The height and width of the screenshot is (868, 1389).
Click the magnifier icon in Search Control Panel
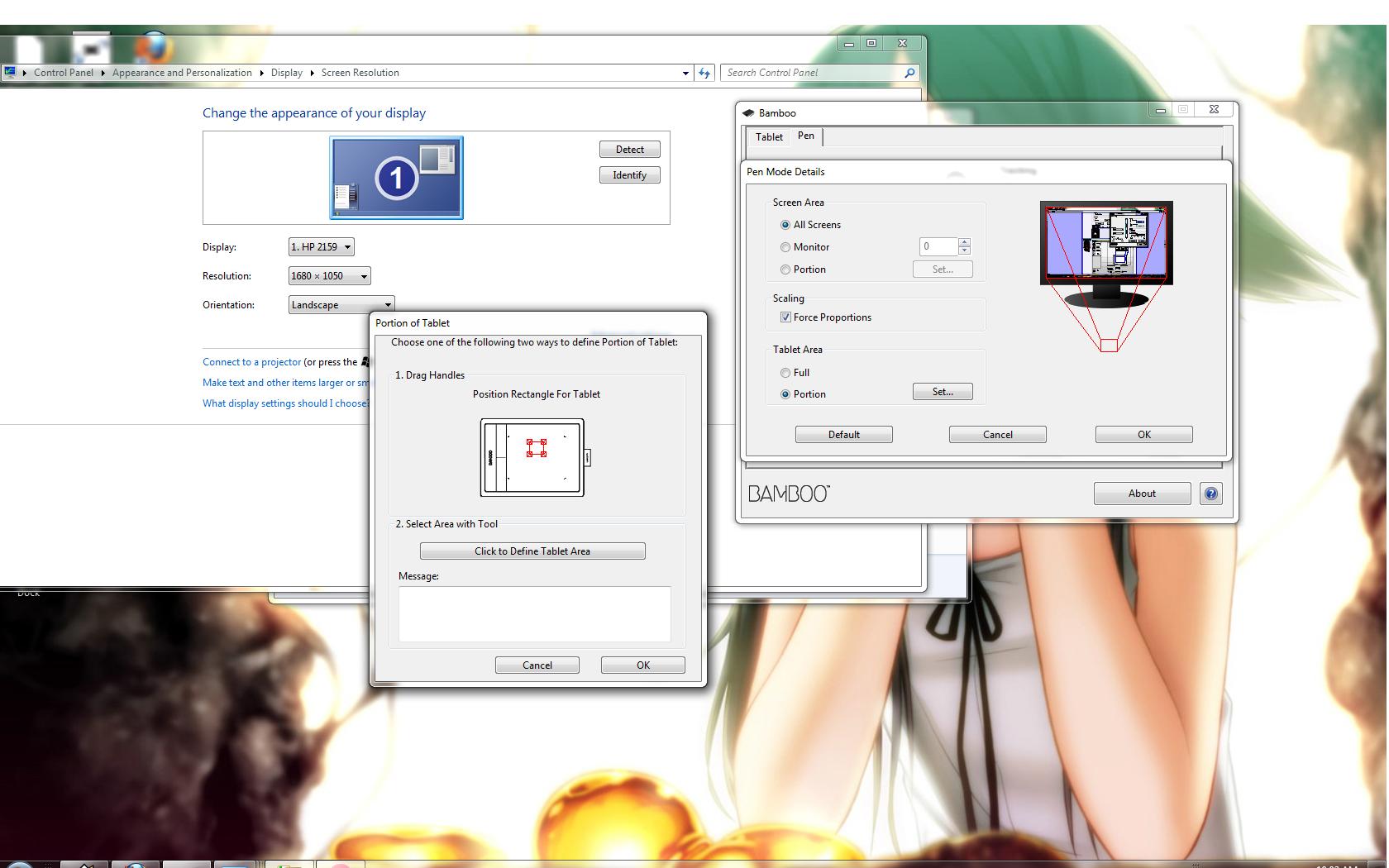909,73
